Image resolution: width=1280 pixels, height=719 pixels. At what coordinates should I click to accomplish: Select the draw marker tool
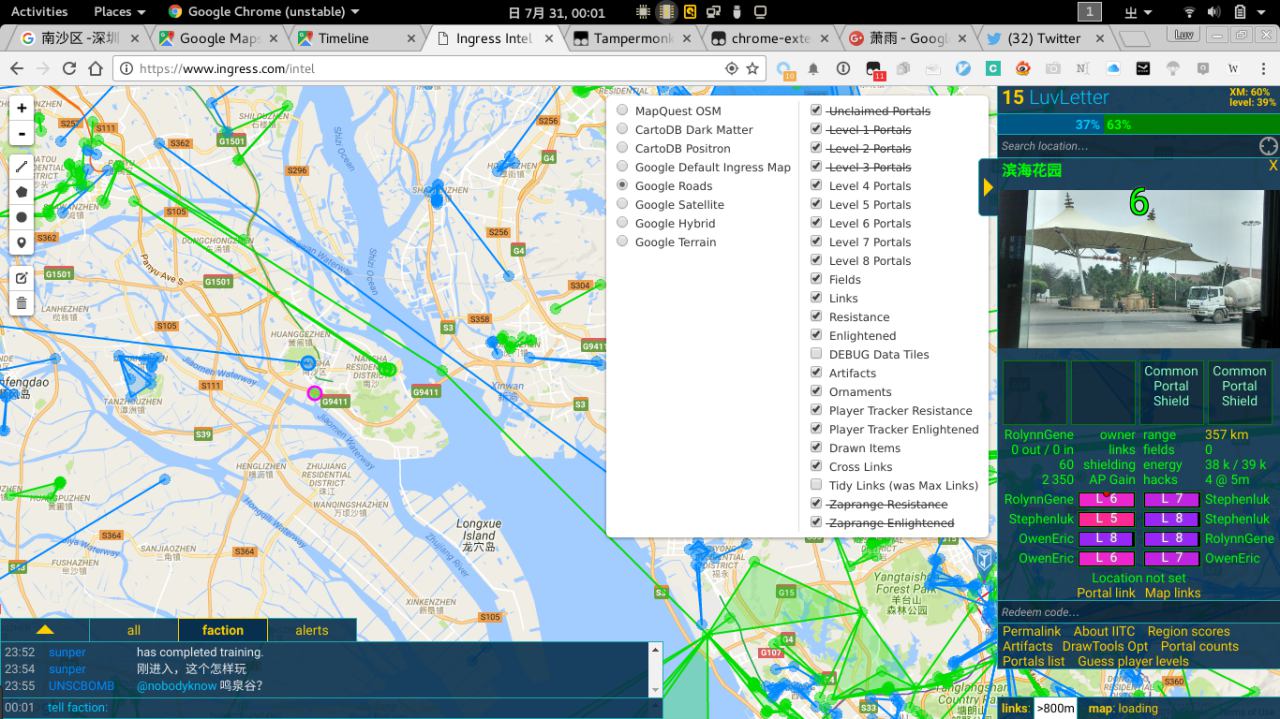click(21, 243)
